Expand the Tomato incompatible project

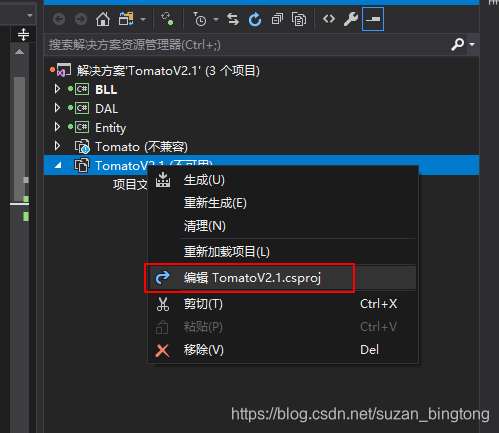point(57,146)
